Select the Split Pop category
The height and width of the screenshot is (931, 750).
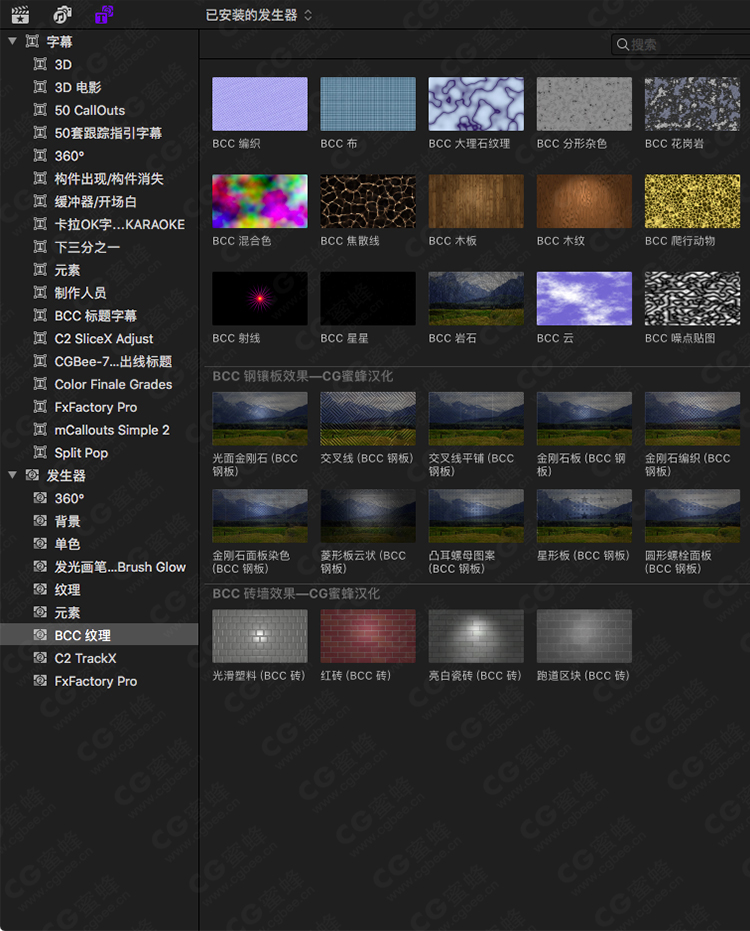click(99, 452)
